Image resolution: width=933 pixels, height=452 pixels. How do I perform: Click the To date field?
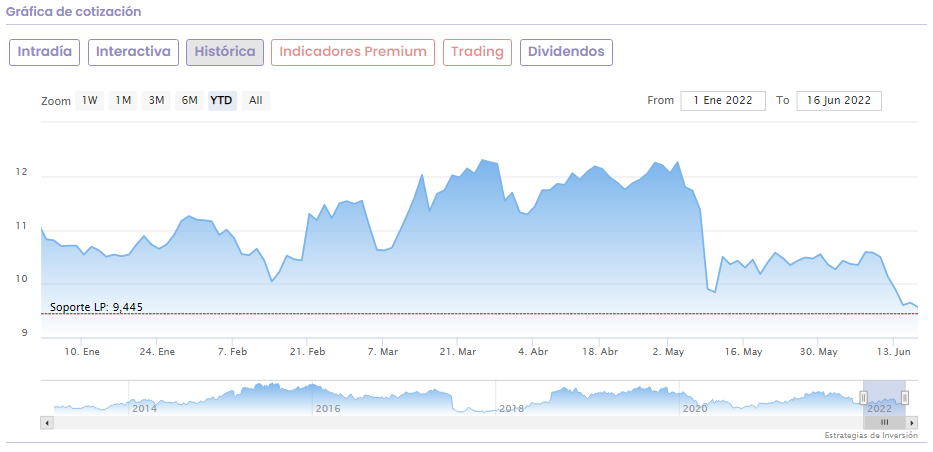point(839,100)
